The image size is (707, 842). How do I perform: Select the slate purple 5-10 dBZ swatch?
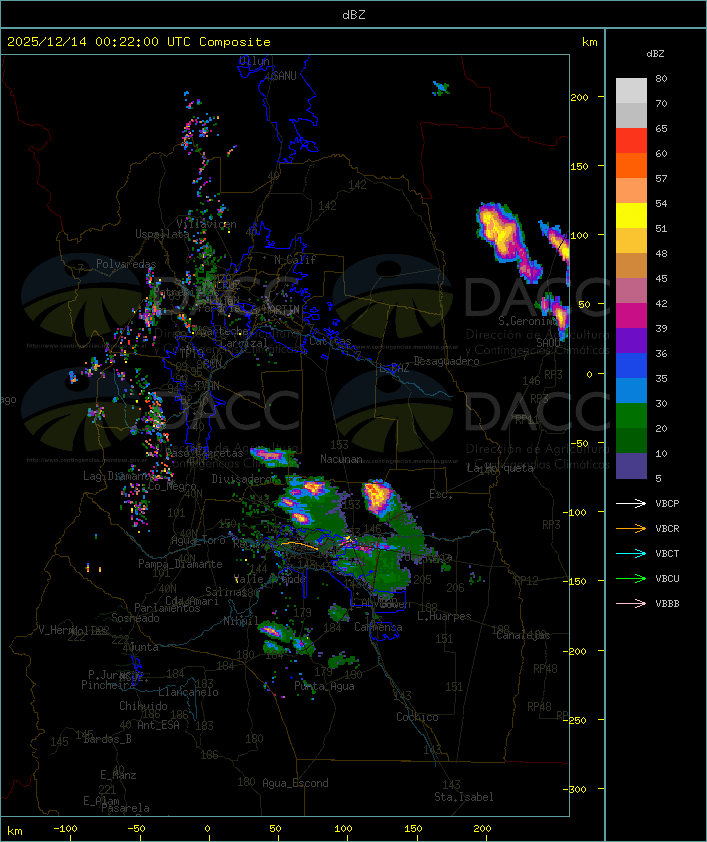[631, 466]
